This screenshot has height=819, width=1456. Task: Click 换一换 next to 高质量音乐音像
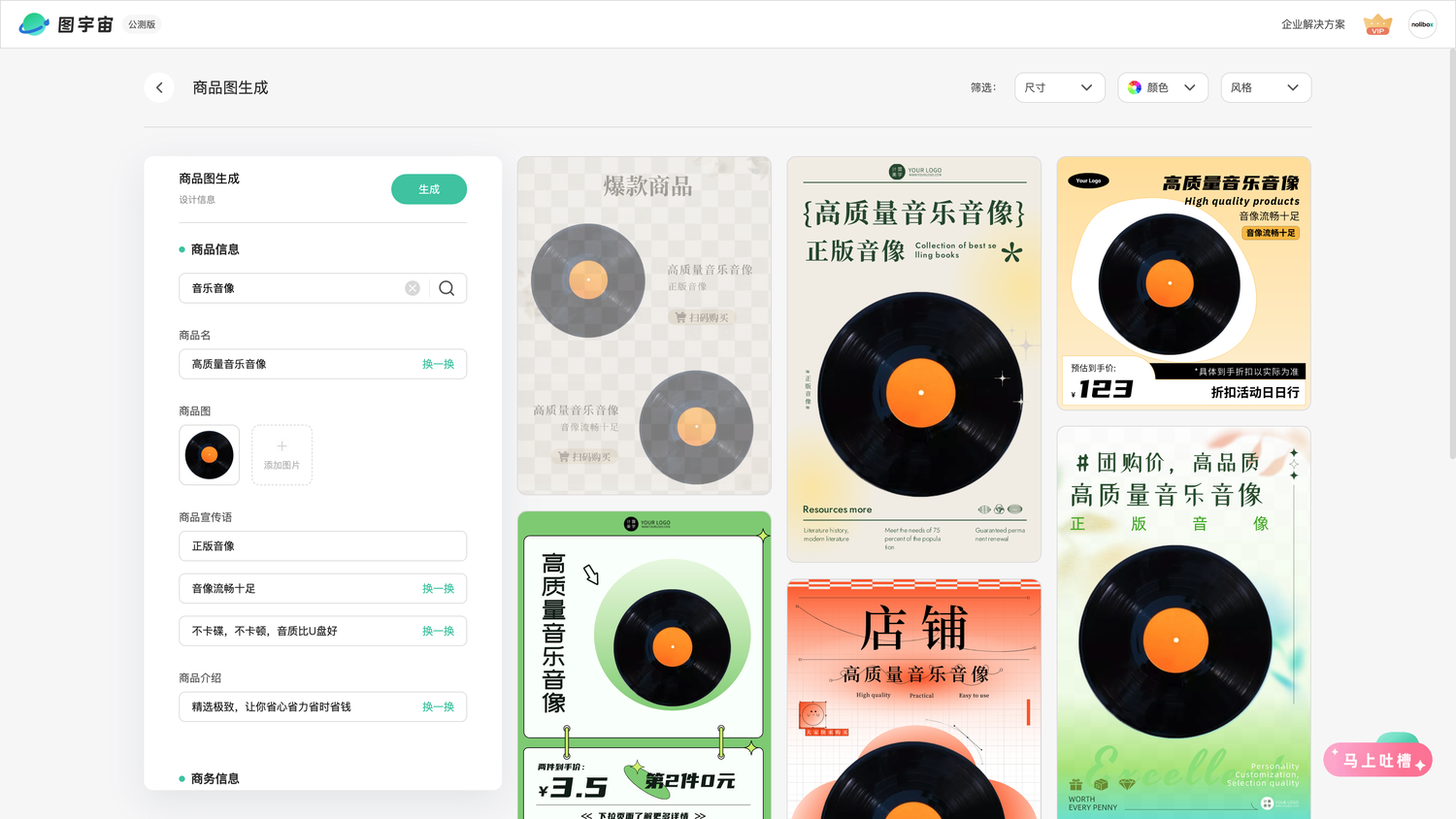439,364
